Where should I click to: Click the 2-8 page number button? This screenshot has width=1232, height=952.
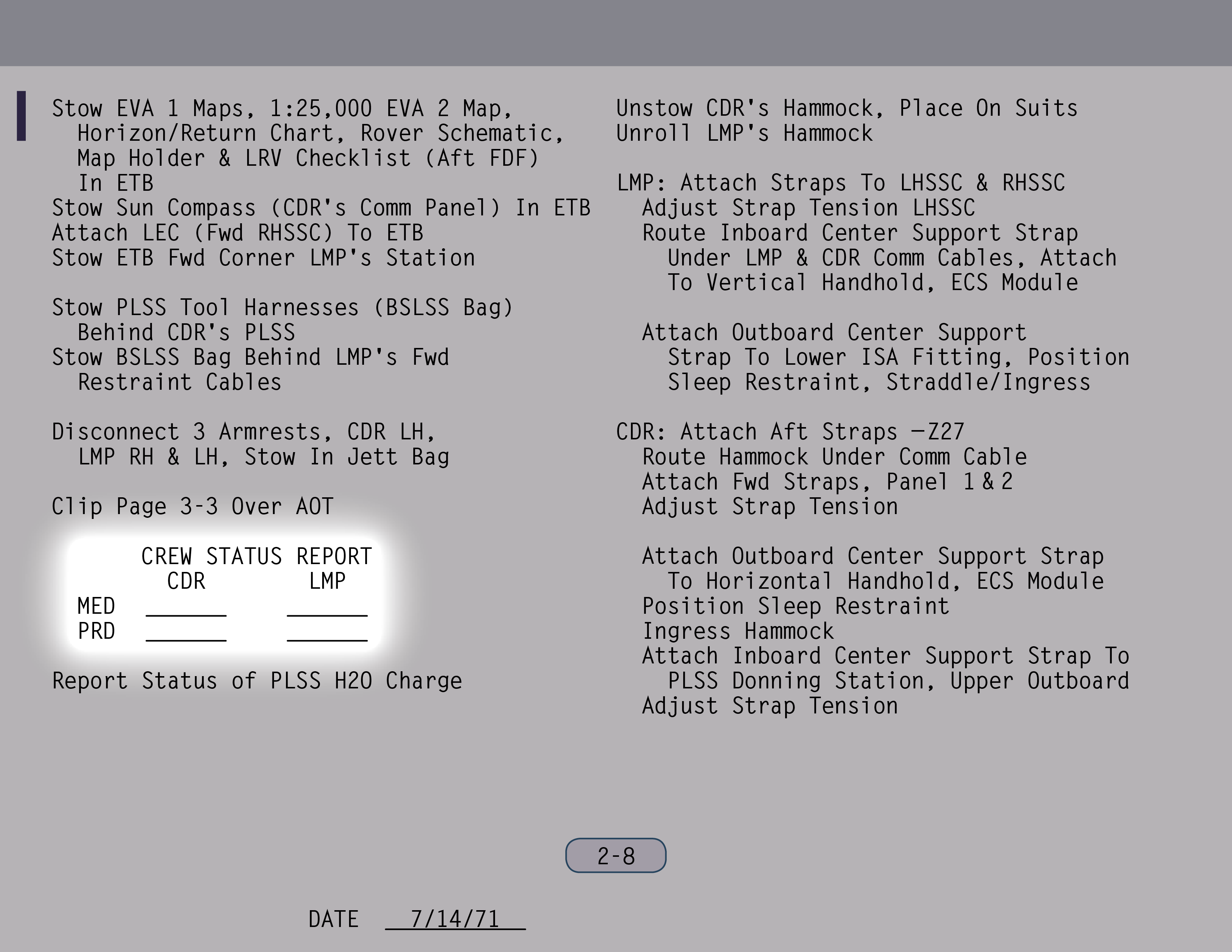[615, 856]
